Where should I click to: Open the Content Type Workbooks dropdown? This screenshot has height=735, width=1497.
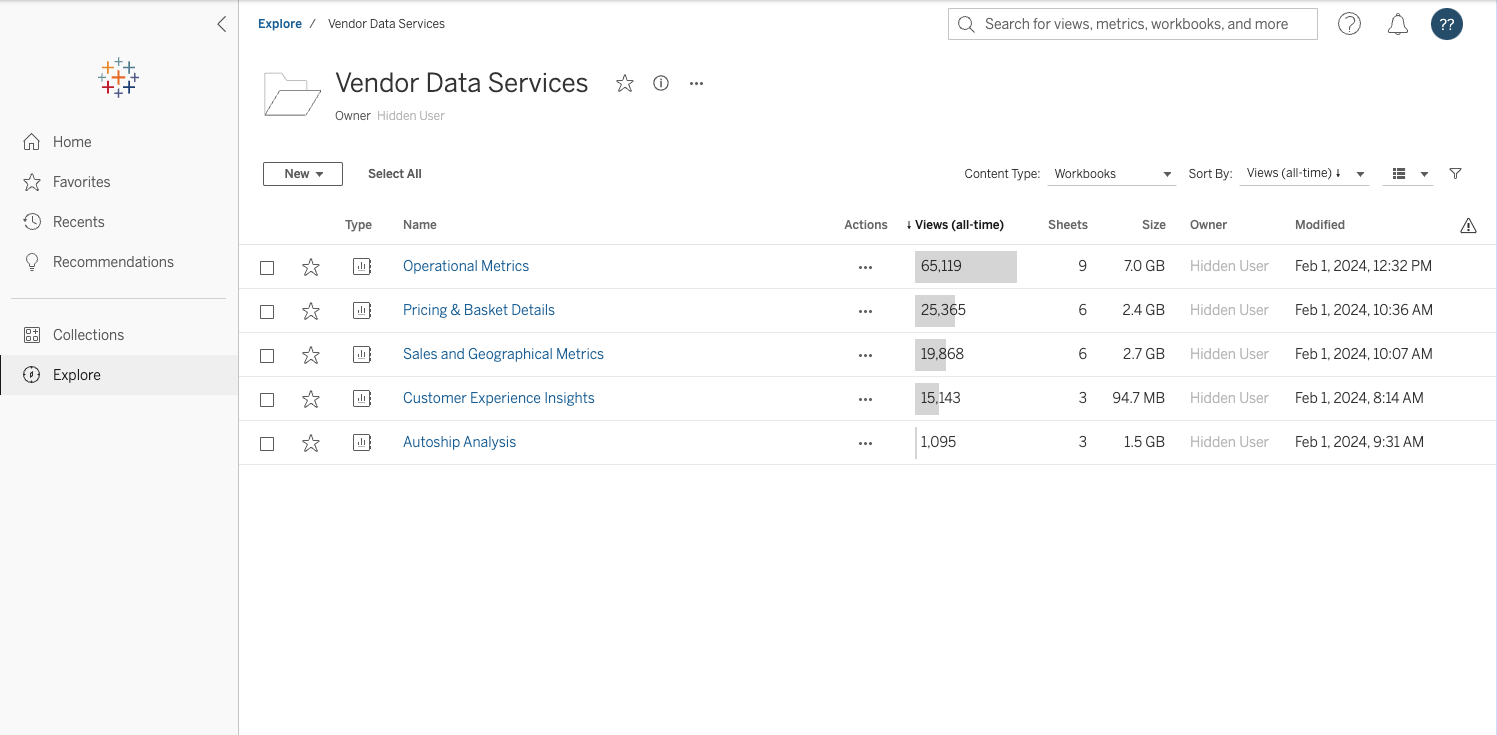1112,174
